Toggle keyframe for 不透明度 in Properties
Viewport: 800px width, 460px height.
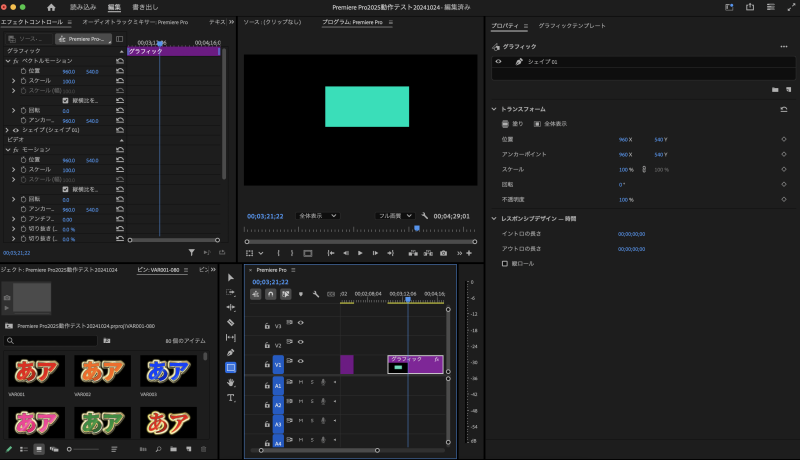pos(784,199)
